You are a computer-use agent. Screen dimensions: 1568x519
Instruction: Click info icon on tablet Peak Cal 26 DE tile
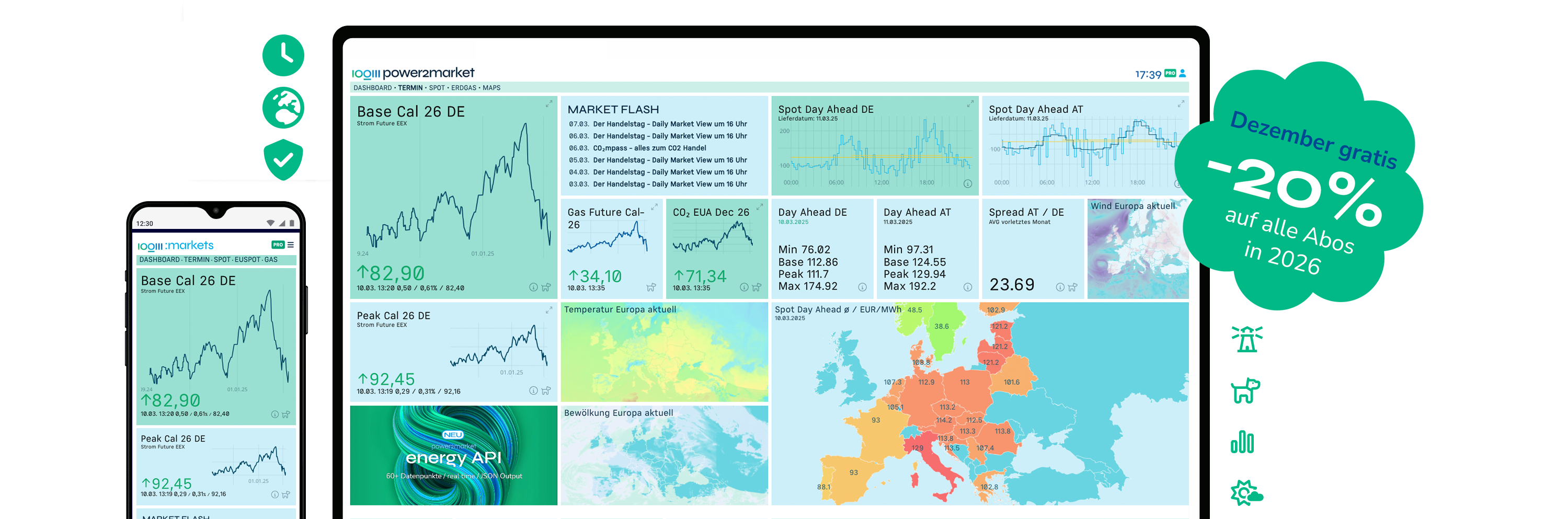(533, 390)
